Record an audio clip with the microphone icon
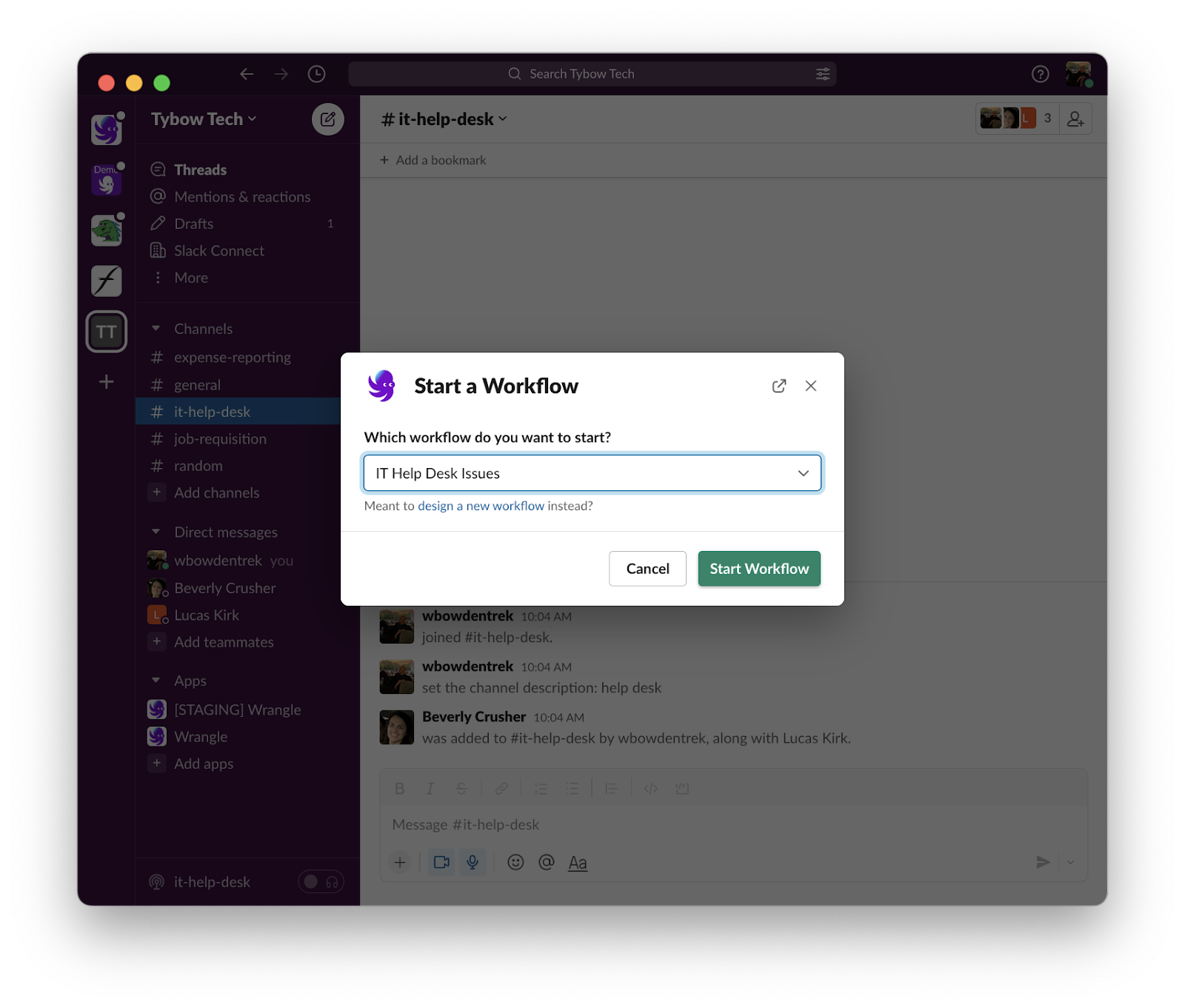This screenshot has height=1008, width=1185. pyautogui.click(x=473, y=862)
